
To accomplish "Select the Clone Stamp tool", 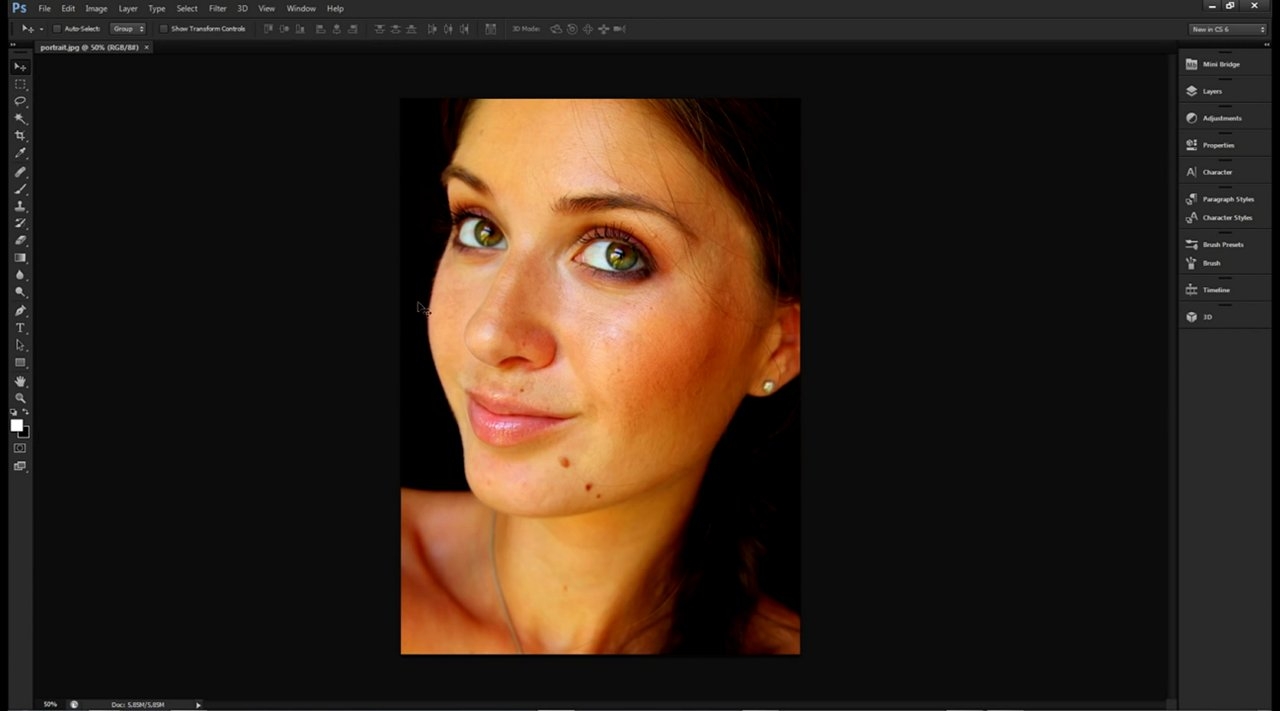I will click(x=20, y=206).
